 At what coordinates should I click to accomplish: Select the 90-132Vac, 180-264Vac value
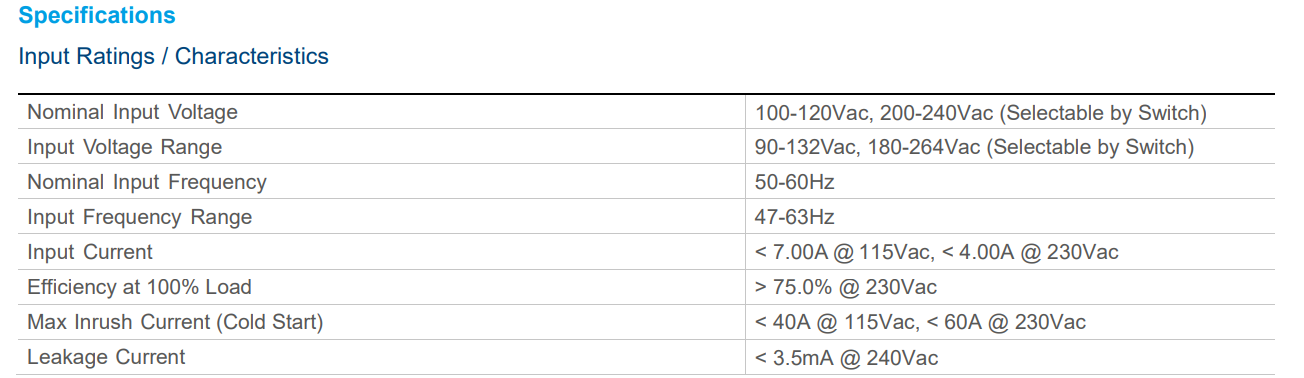[x=975, y=147]
